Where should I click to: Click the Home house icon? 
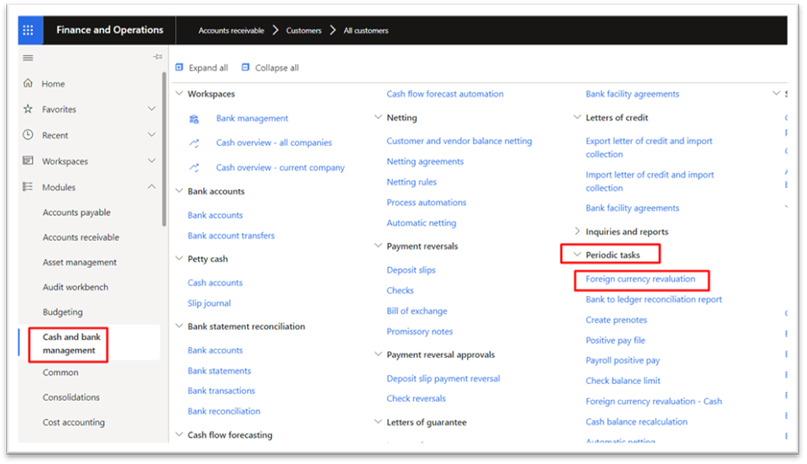(28, 83)
